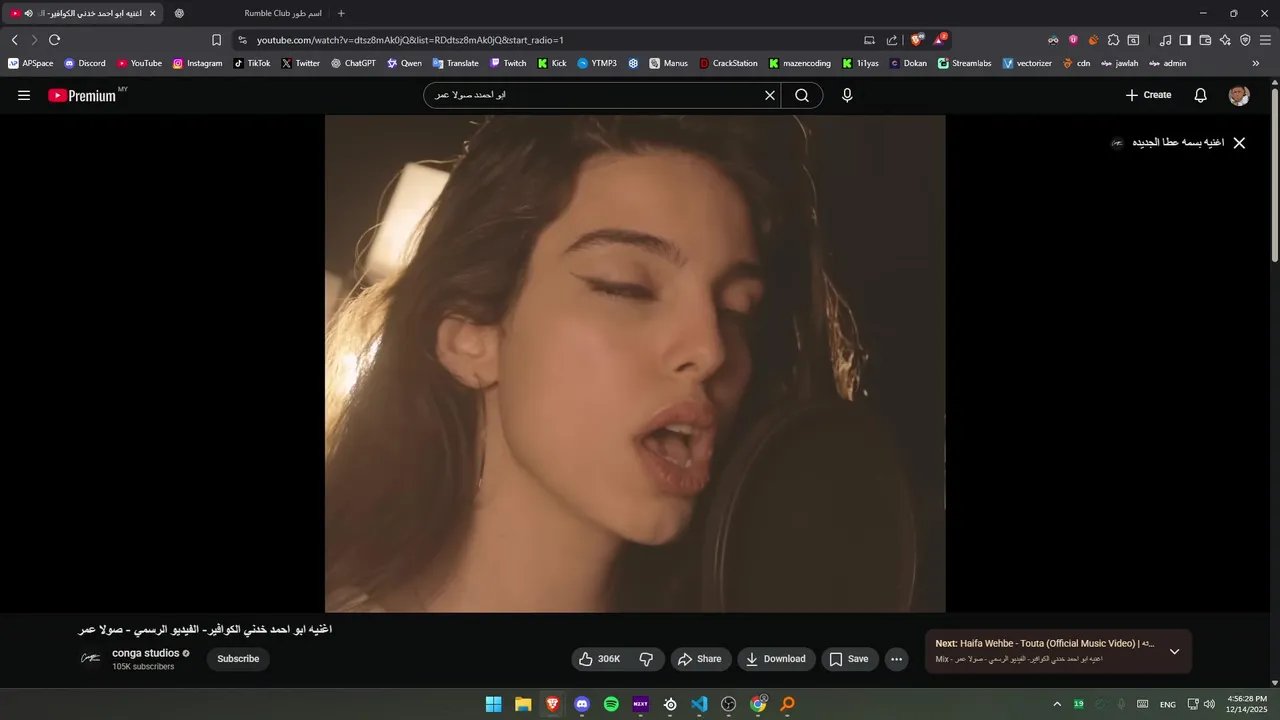Select the active YouTube video tab
The image size is (1280, 720).
(x=84, y=13)
